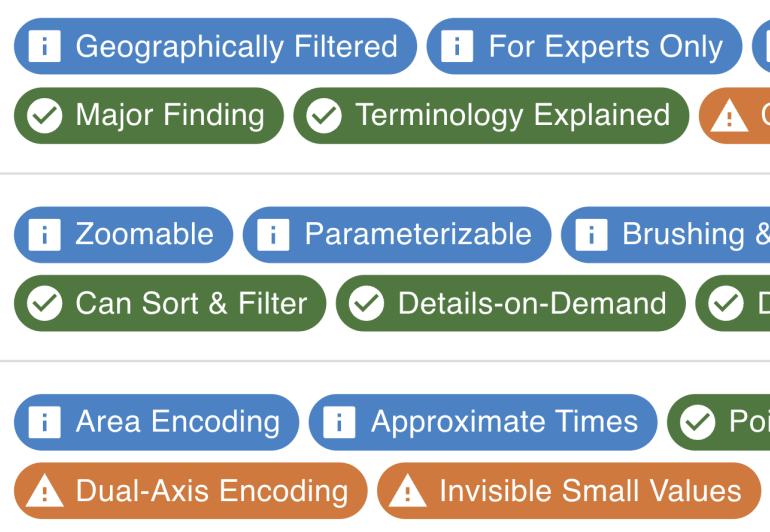The width and height of the screenshot is (770, 532).
Task: Click the checkmark icon on Major Finding
Action: (x=44, y=116)
